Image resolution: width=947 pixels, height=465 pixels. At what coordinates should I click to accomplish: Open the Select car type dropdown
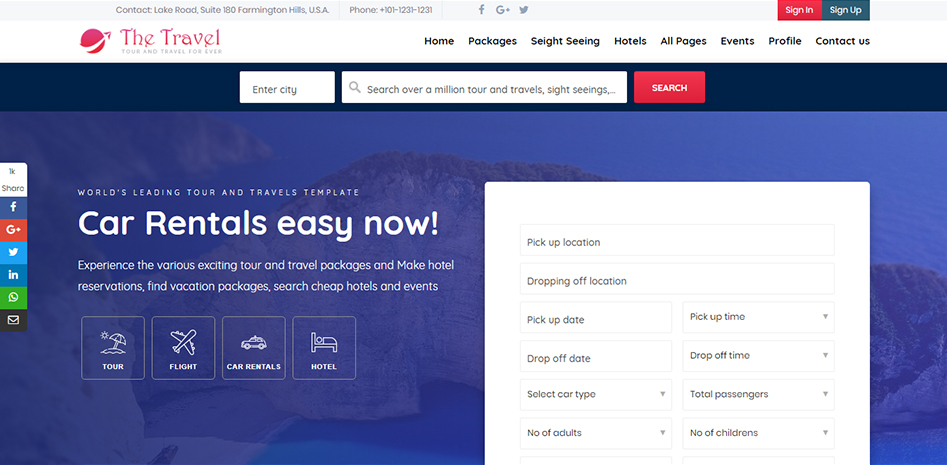tap(596, 395)
